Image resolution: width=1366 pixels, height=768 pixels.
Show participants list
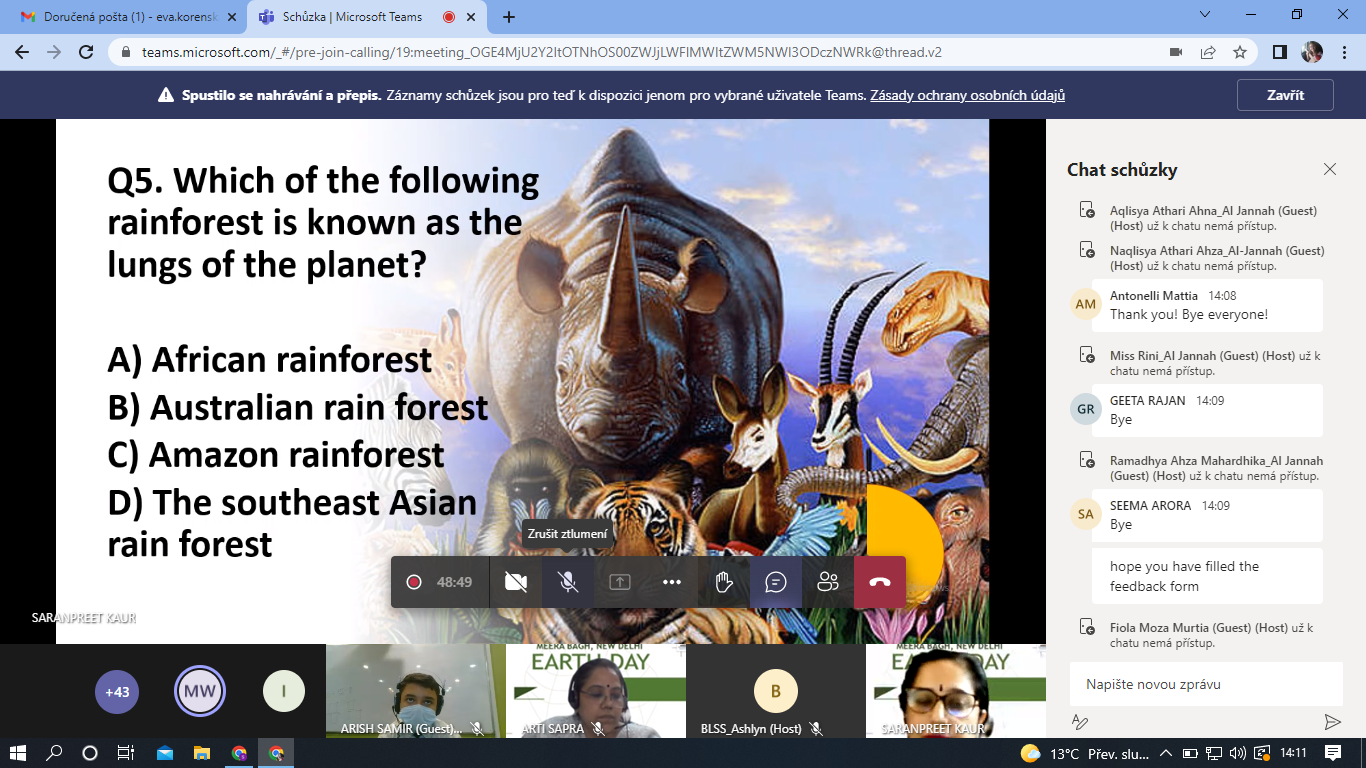pyautogui.click(x=828, y=582)
